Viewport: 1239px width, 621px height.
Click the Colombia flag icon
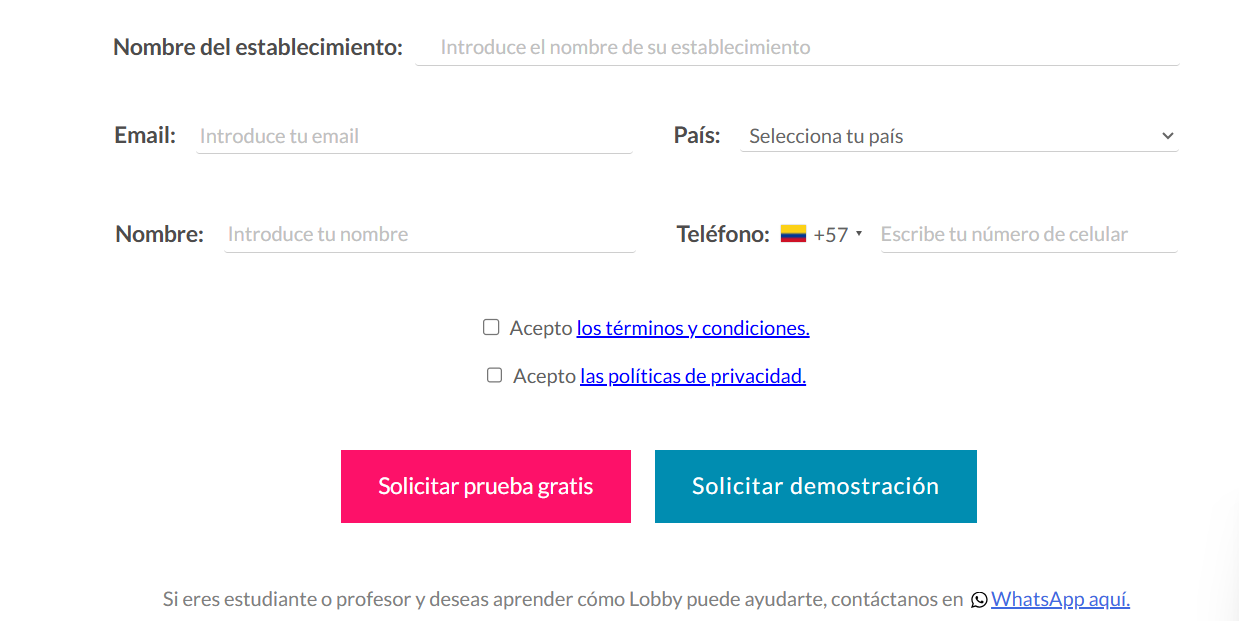[x=793, y=234]
